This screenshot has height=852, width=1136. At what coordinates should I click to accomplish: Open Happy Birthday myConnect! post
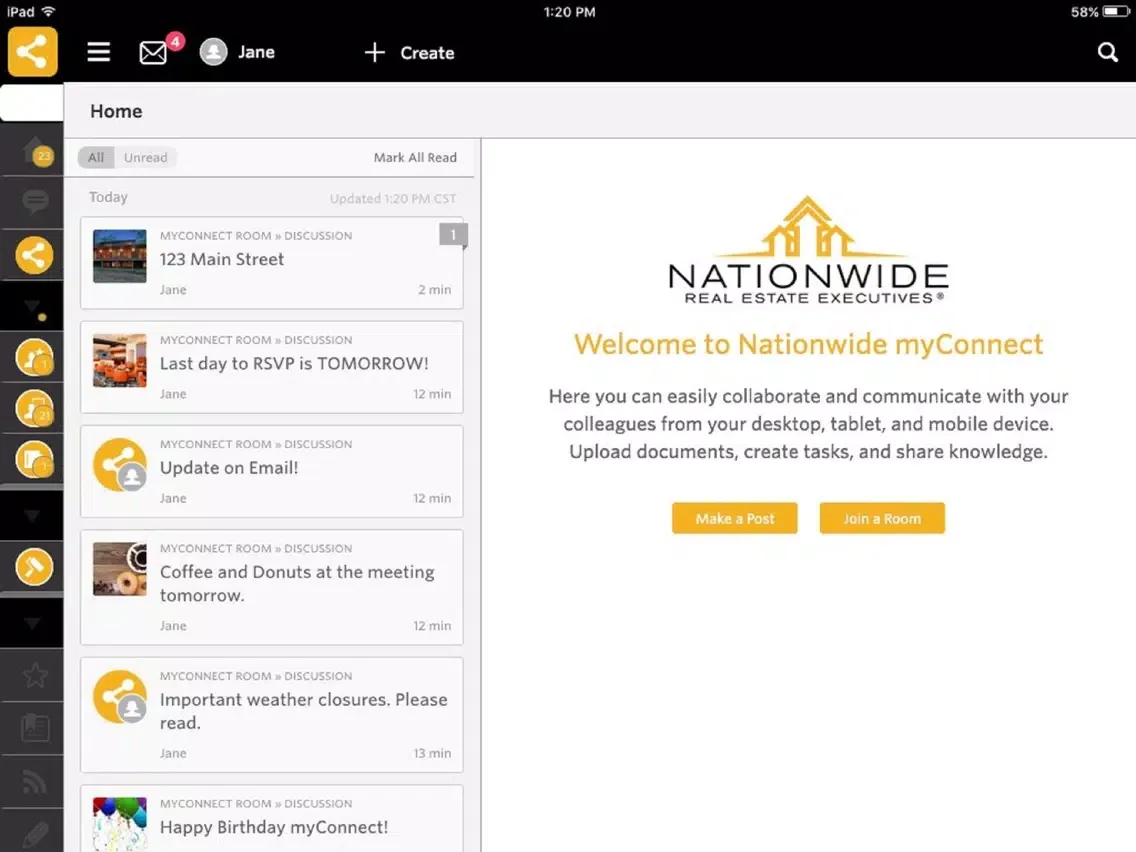272,819
